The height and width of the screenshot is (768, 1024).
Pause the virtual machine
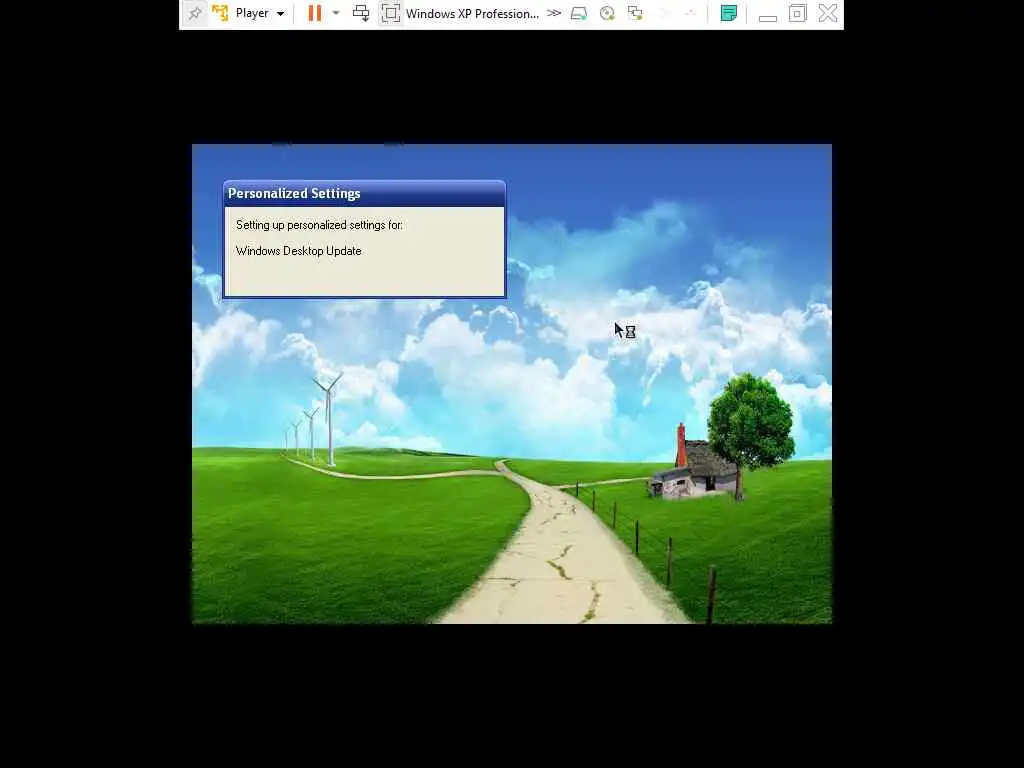pyautogui.click(x=315, y=13)
